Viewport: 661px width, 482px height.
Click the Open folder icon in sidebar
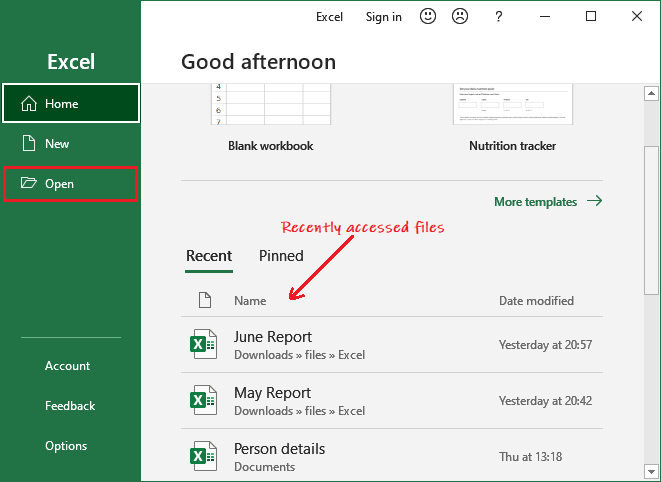point(29,183)
